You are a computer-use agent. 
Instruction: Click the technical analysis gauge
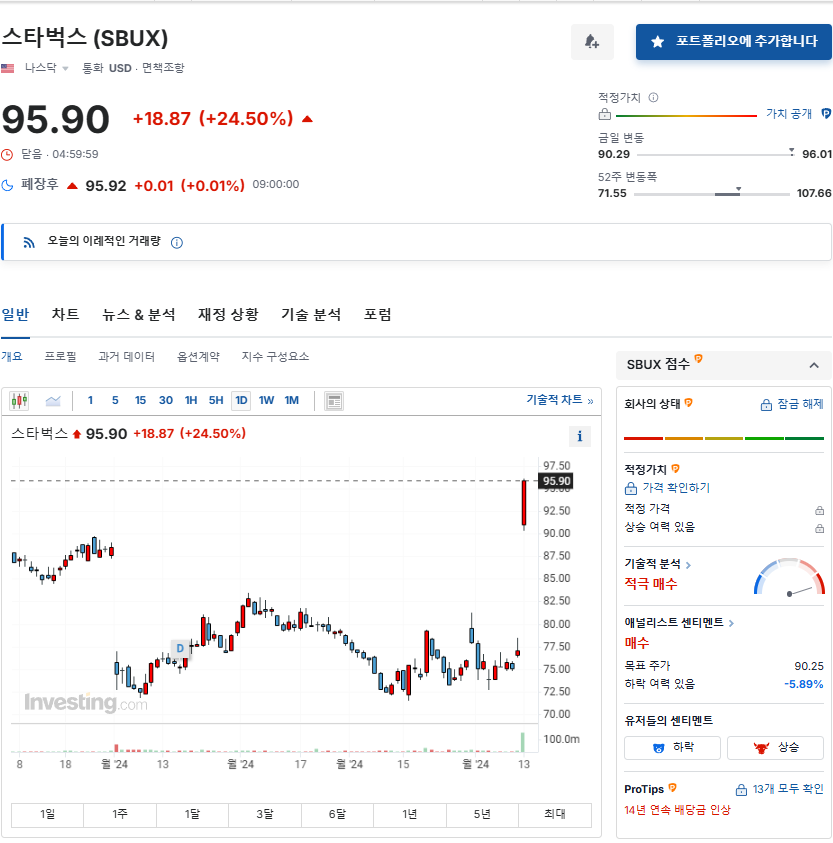click(x=789, y=577)
